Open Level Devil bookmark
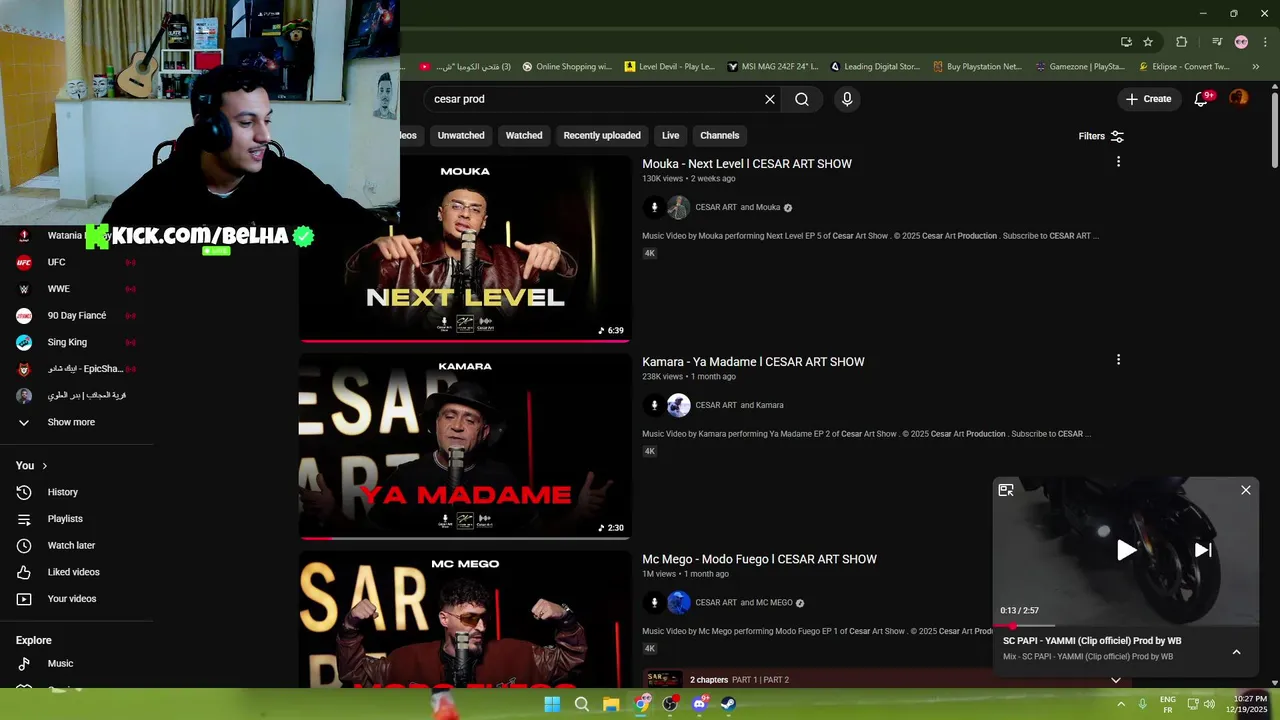Image resolution: width=1280 pixels, height=720 pixels. pos(669,67)
